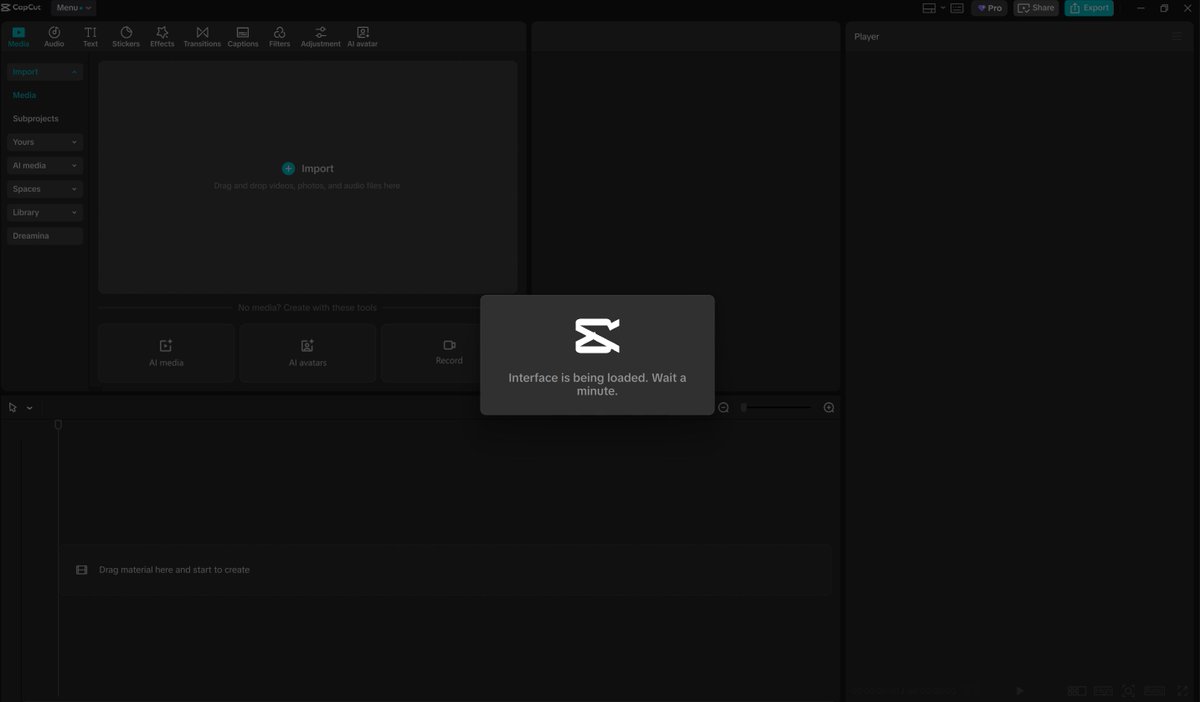This screenshot has height=702, width=1200.
Task: Click the Share button
Action: [x=1036, y=8]
